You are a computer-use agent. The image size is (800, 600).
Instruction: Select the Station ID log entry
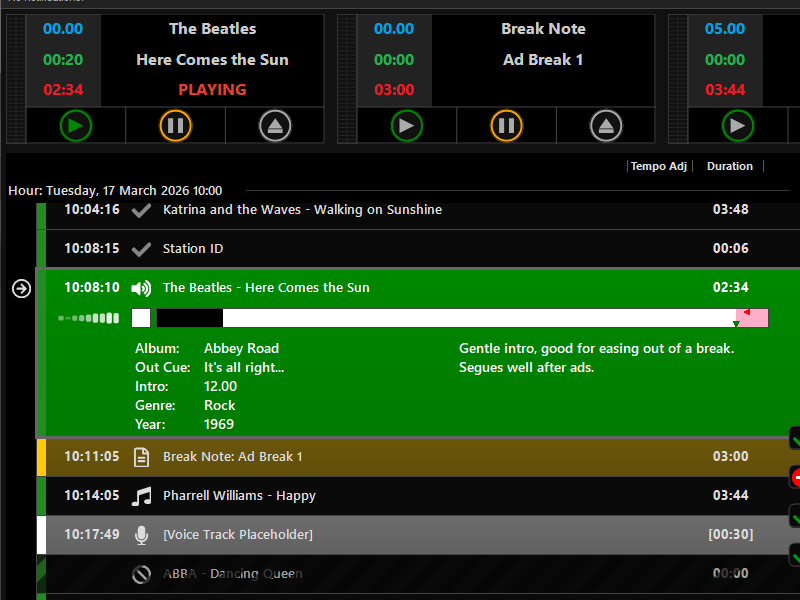418,248
